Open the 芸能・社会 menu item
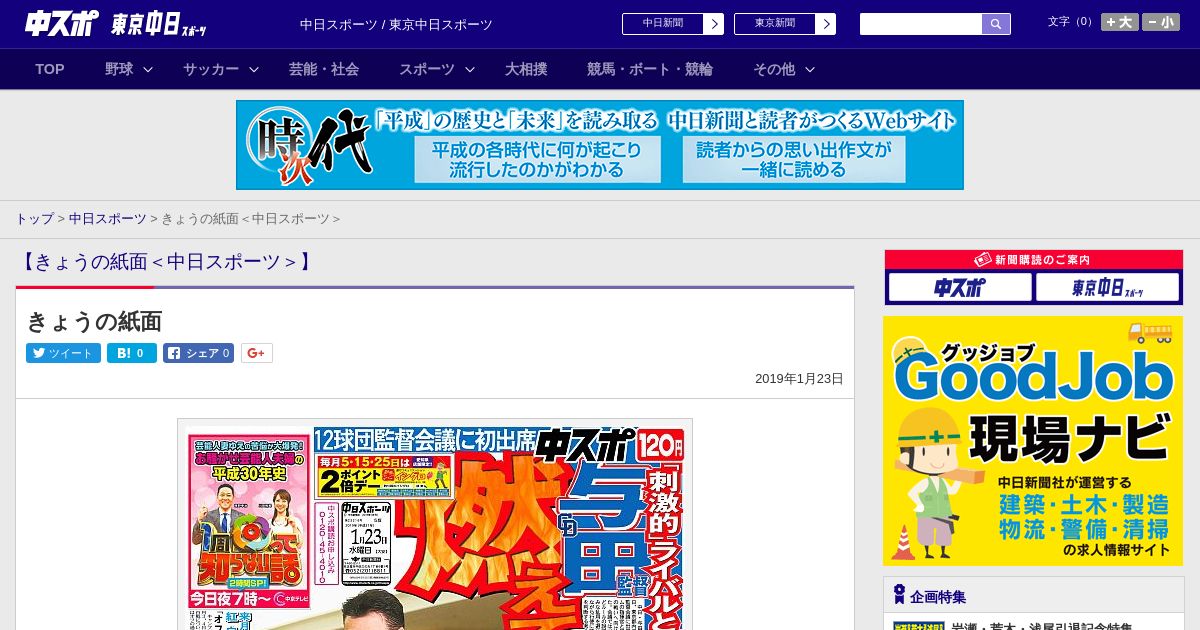1200x630 pixels. [x=324, y=69]
